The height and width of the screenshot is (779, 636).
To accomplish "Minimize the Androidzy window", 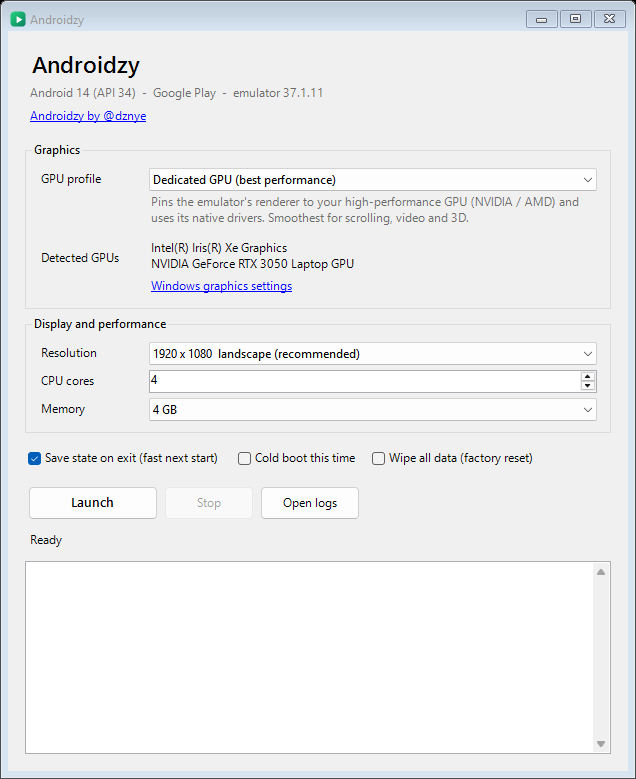I will pos(542,19).
